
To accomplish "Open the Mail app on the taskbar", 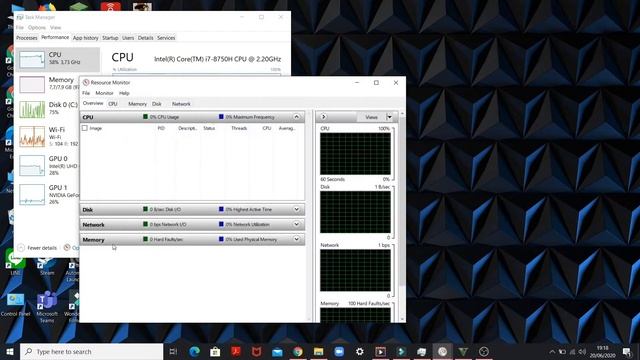I will pyautogui.click(x=277, y=351).
